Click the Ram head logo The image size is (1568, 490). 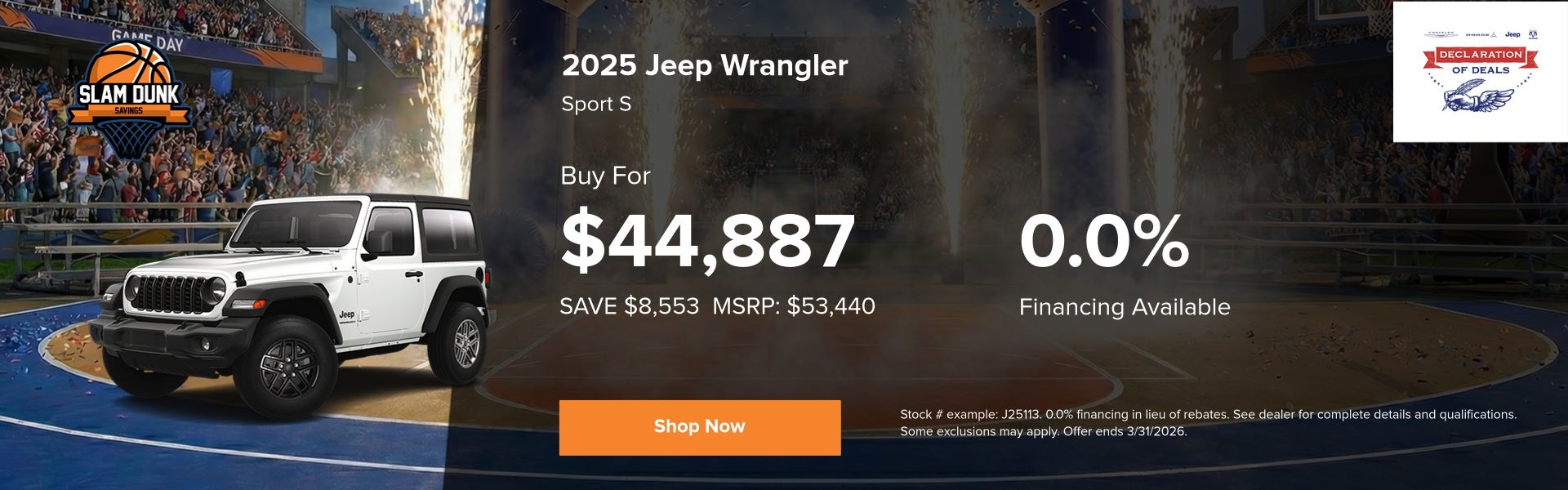(1532, 34)
